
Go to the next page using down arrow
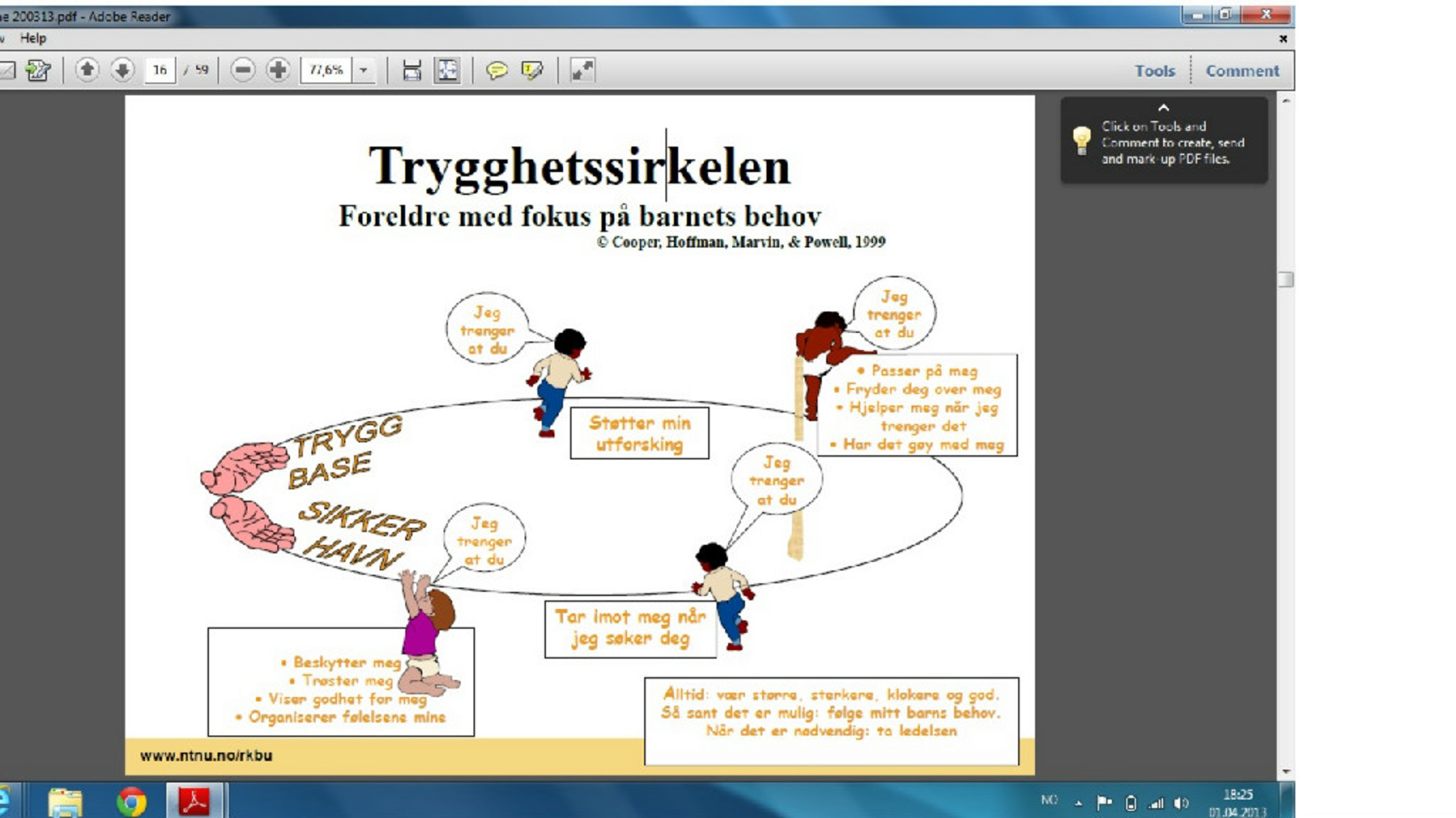122,70
